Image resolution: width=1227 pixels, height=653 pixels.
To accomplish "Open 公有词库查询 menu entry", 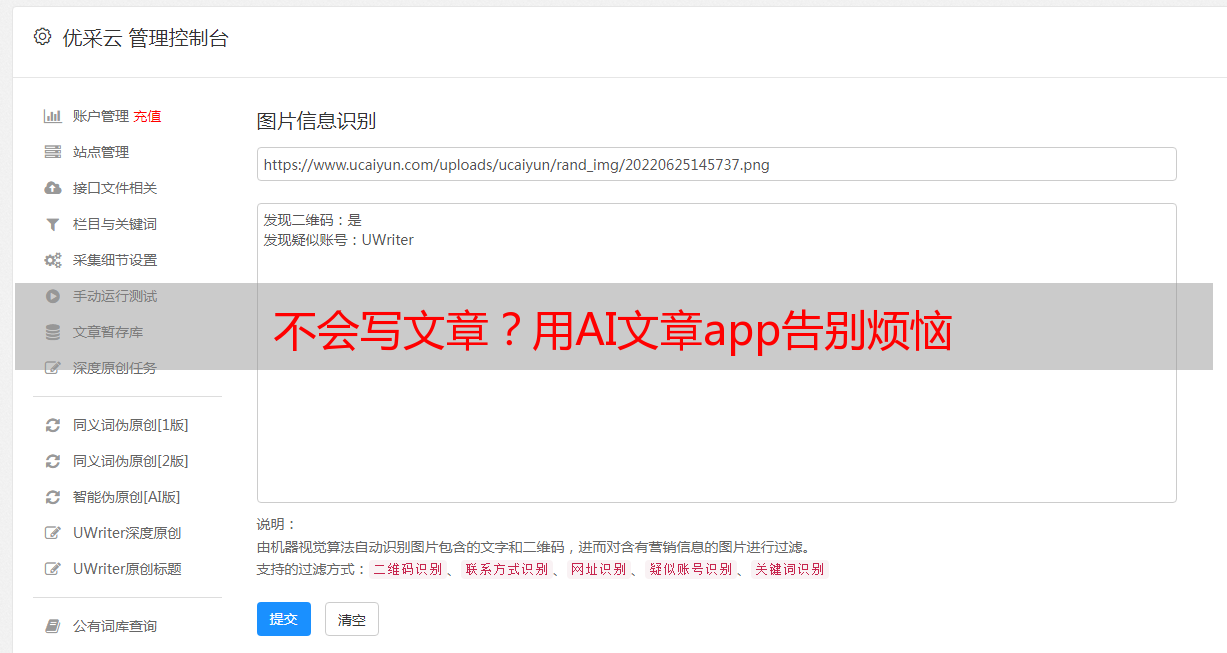I will (115, 626).
